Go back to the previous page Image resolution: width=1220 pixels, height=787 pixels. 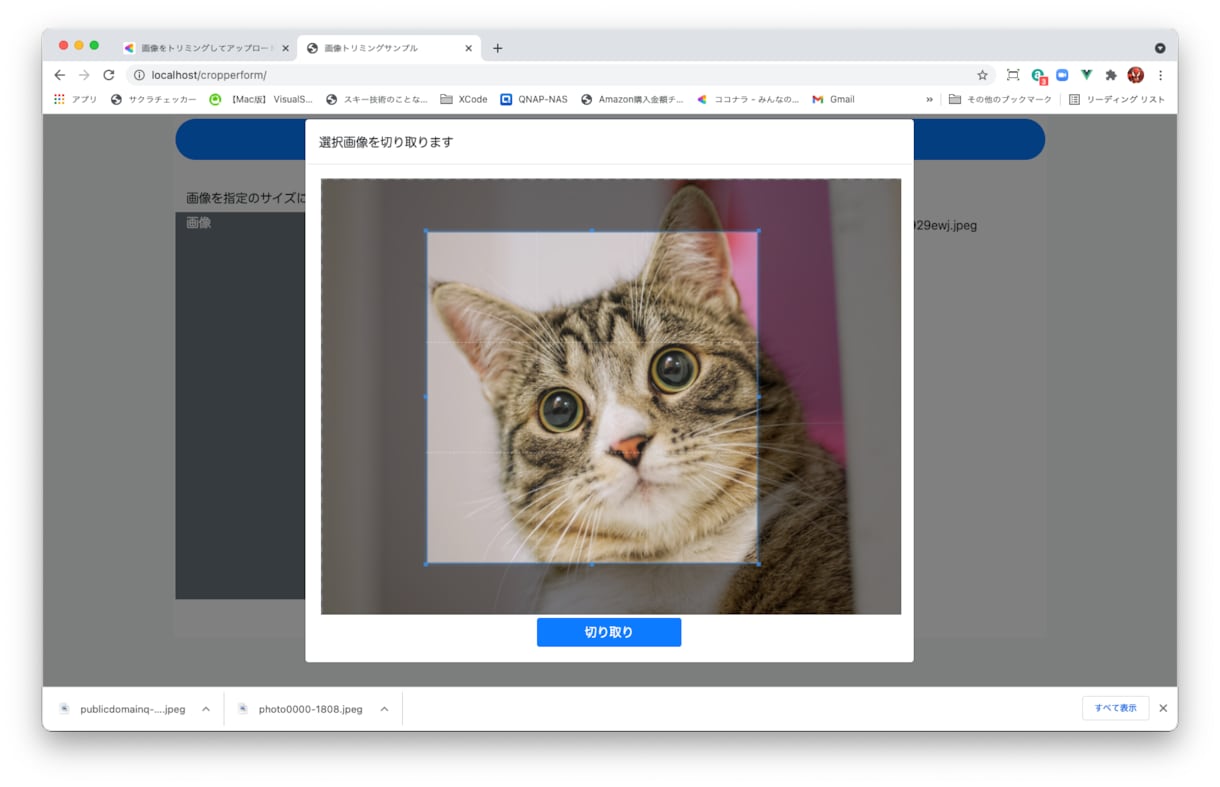pyautogui.click(x=60, y=75)
